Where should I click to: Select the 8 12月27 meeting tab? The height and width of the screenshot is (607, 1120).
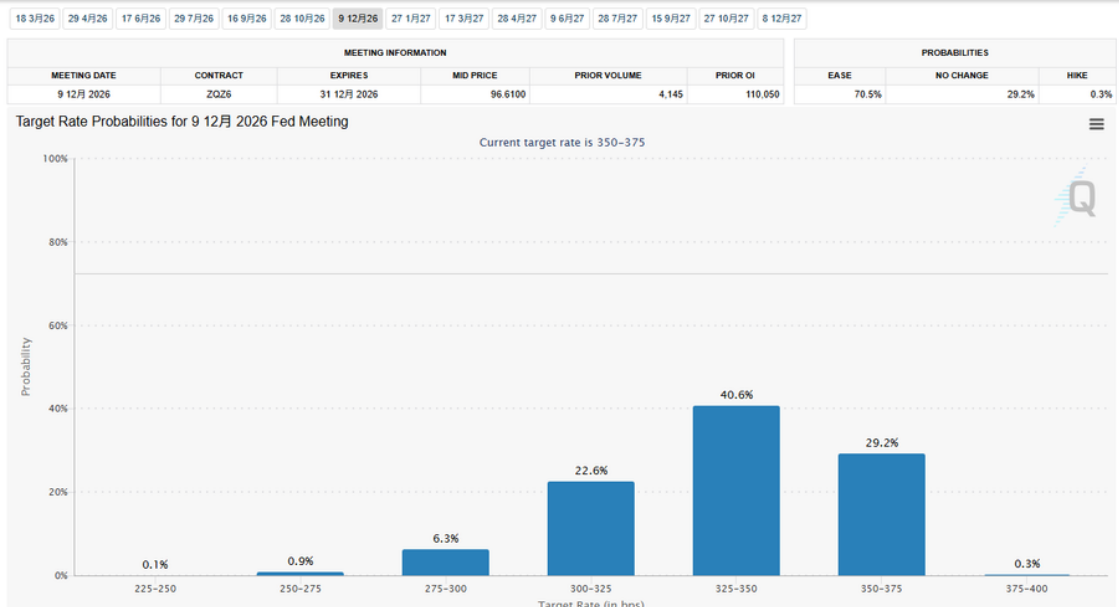[x=782, y=19]
